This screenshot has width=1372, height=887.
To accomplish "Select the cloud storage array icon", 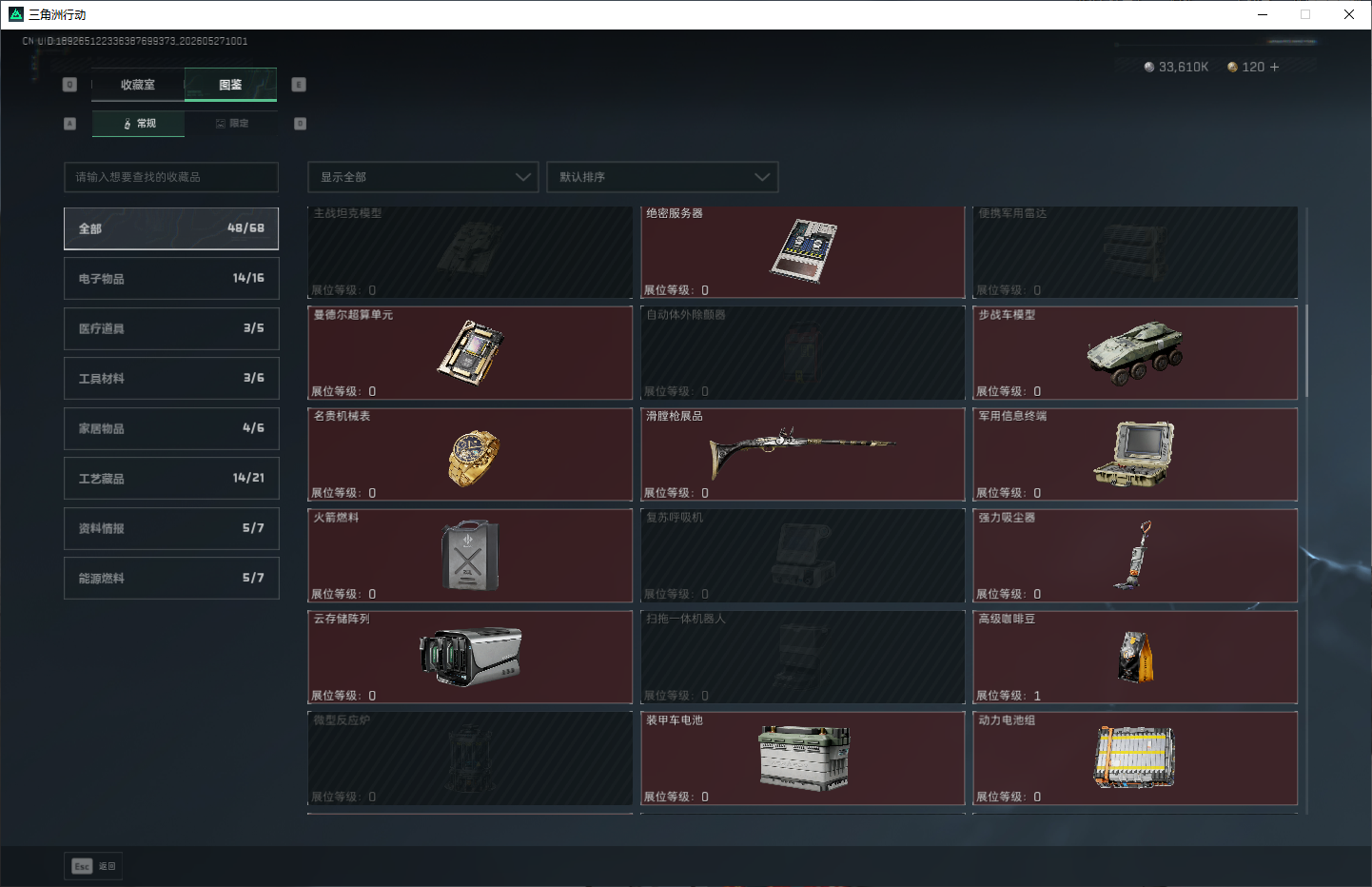I will [470, 657].
